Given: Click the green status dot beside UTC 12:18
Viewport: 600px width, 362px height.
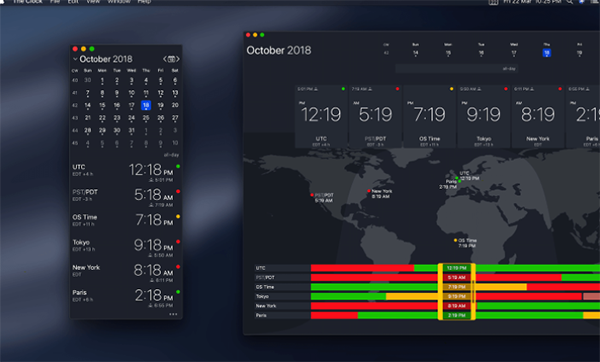Looking at the screenshot, I should coord(178,166).
